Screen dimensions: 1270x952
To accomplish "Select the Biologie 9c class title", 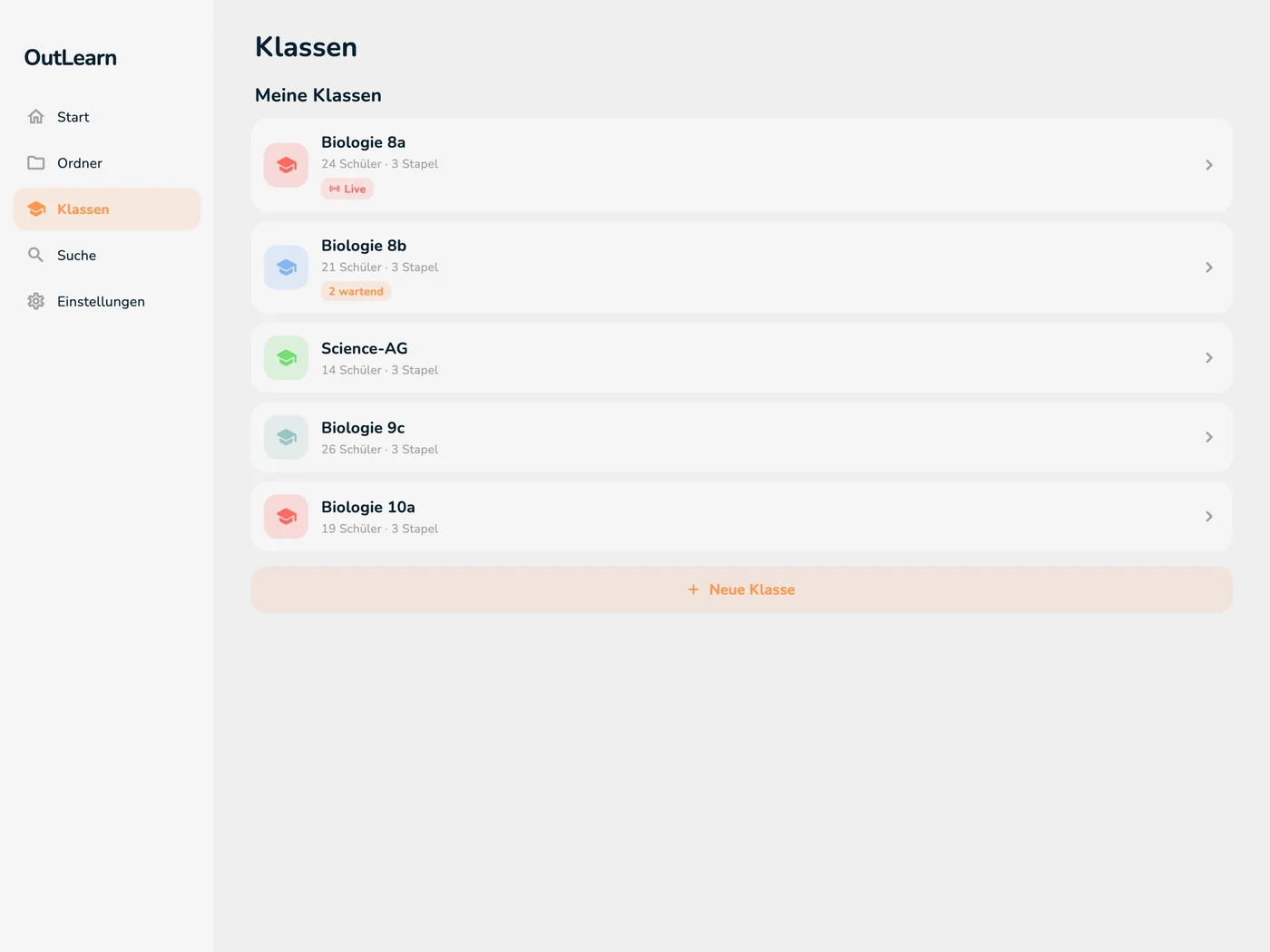I will pos(363,428).
